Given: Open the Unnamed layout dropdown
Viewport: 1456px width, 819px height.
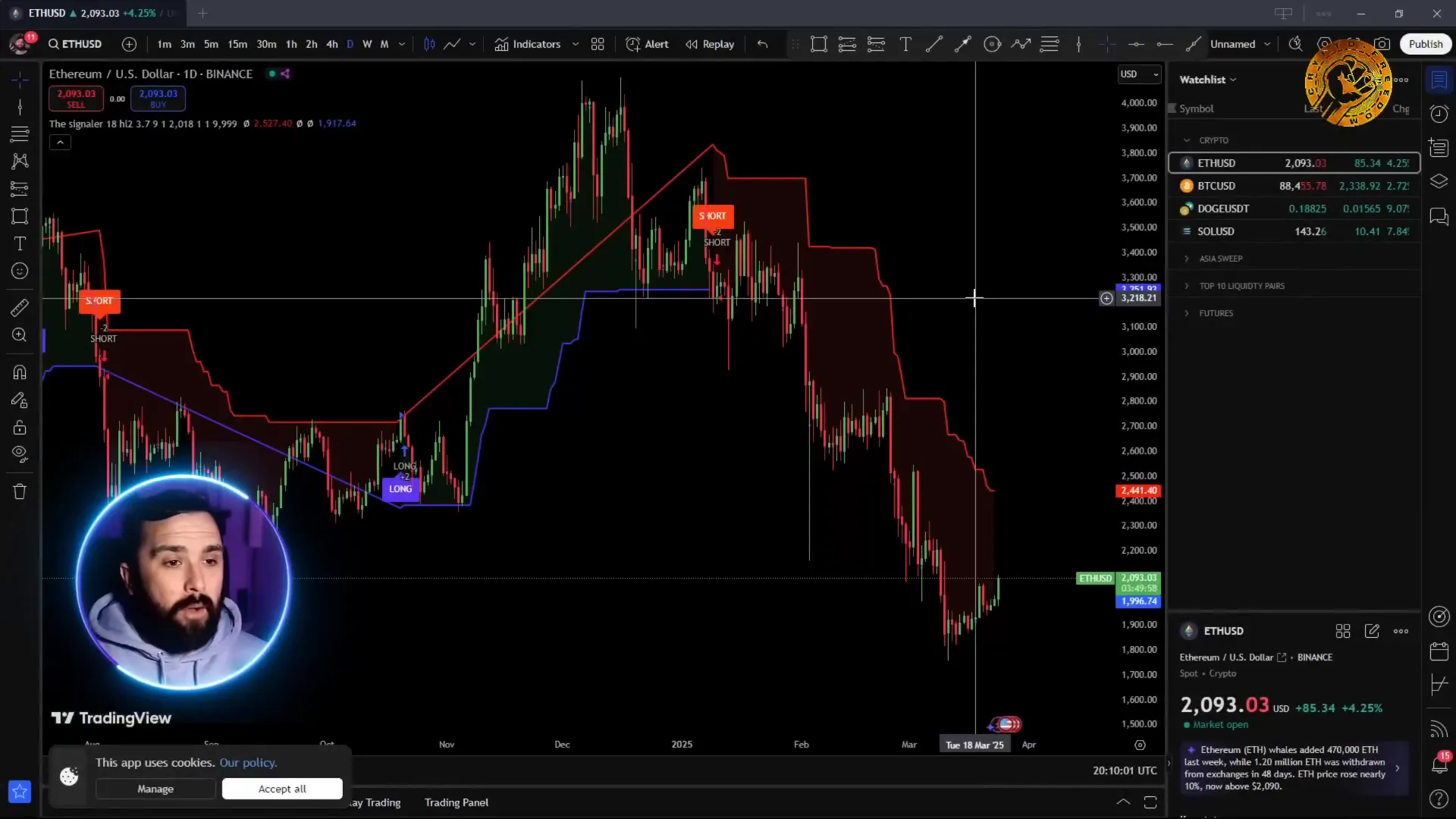Looking at the screenshot, I should (x=1240, y=44).
